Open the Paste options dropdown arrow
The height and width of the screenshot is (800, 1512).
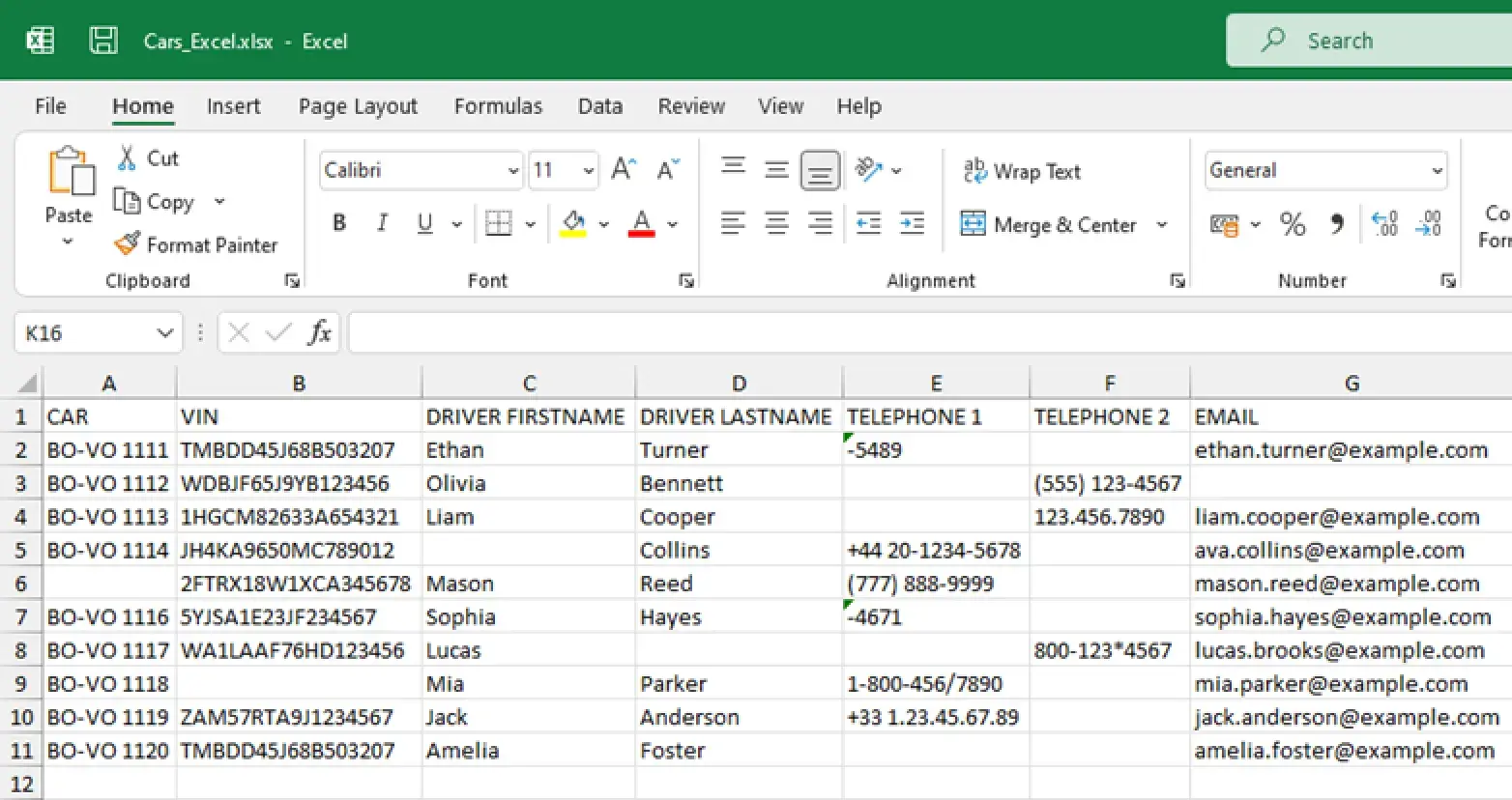click(x=68, y=242)
